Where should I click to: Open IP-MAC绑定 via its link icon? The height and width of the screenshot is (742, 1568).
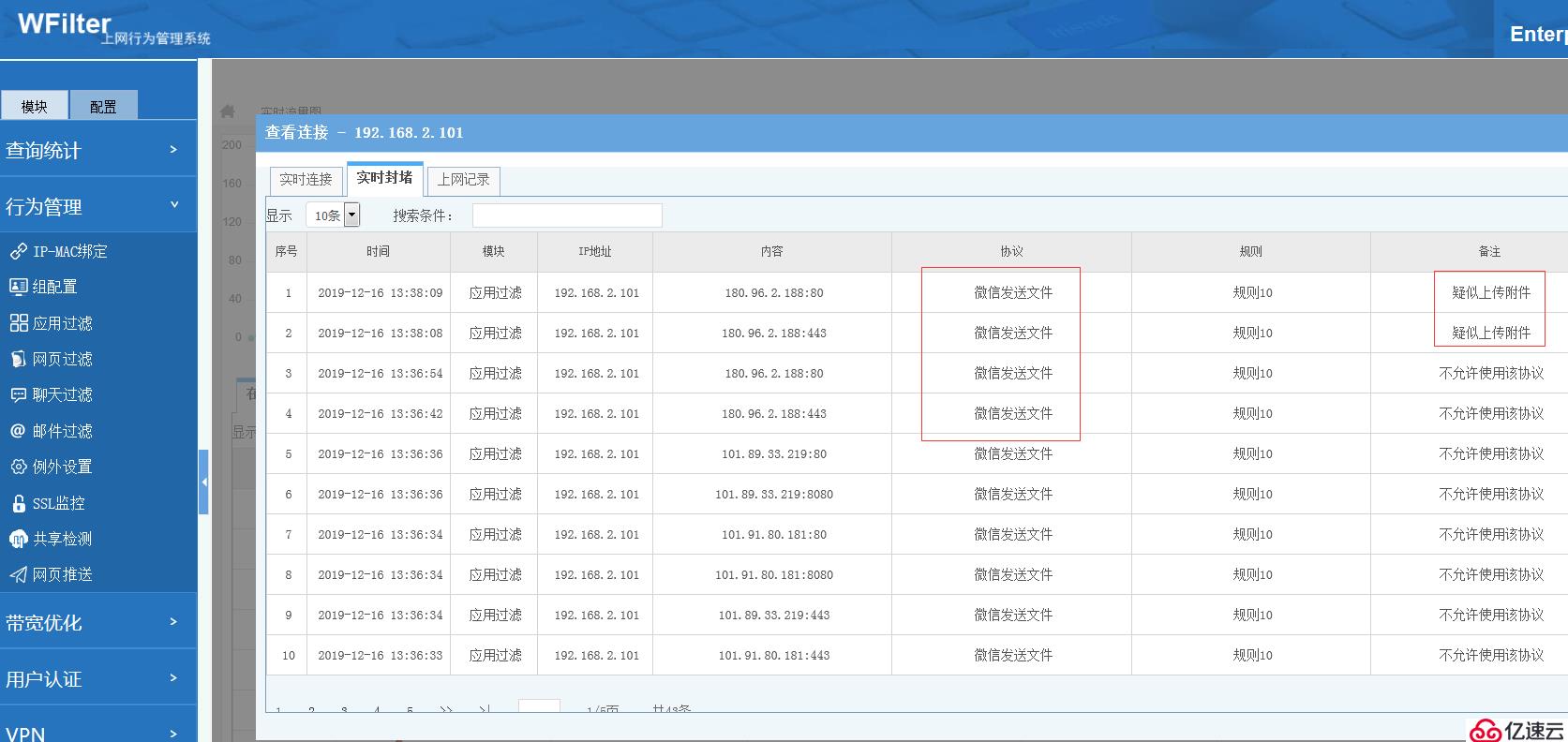tap(18, 251)
